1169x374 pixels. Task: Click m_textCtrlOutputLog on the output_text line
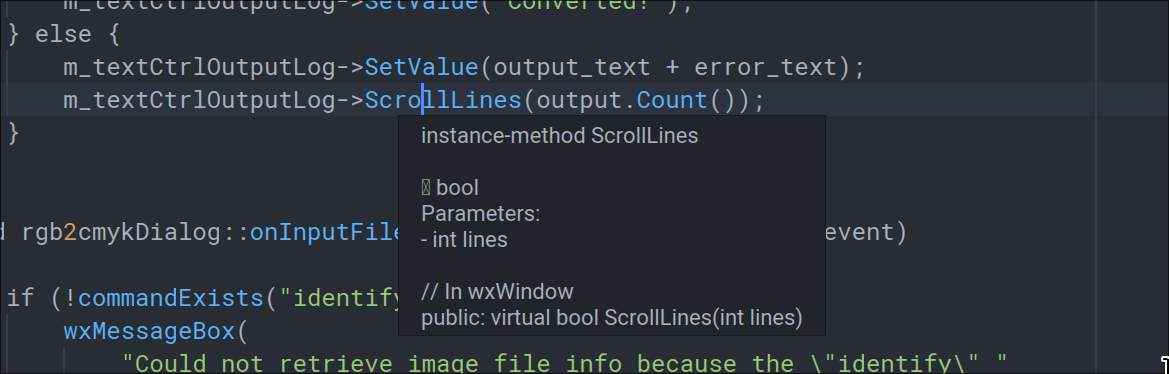point(199,68)
